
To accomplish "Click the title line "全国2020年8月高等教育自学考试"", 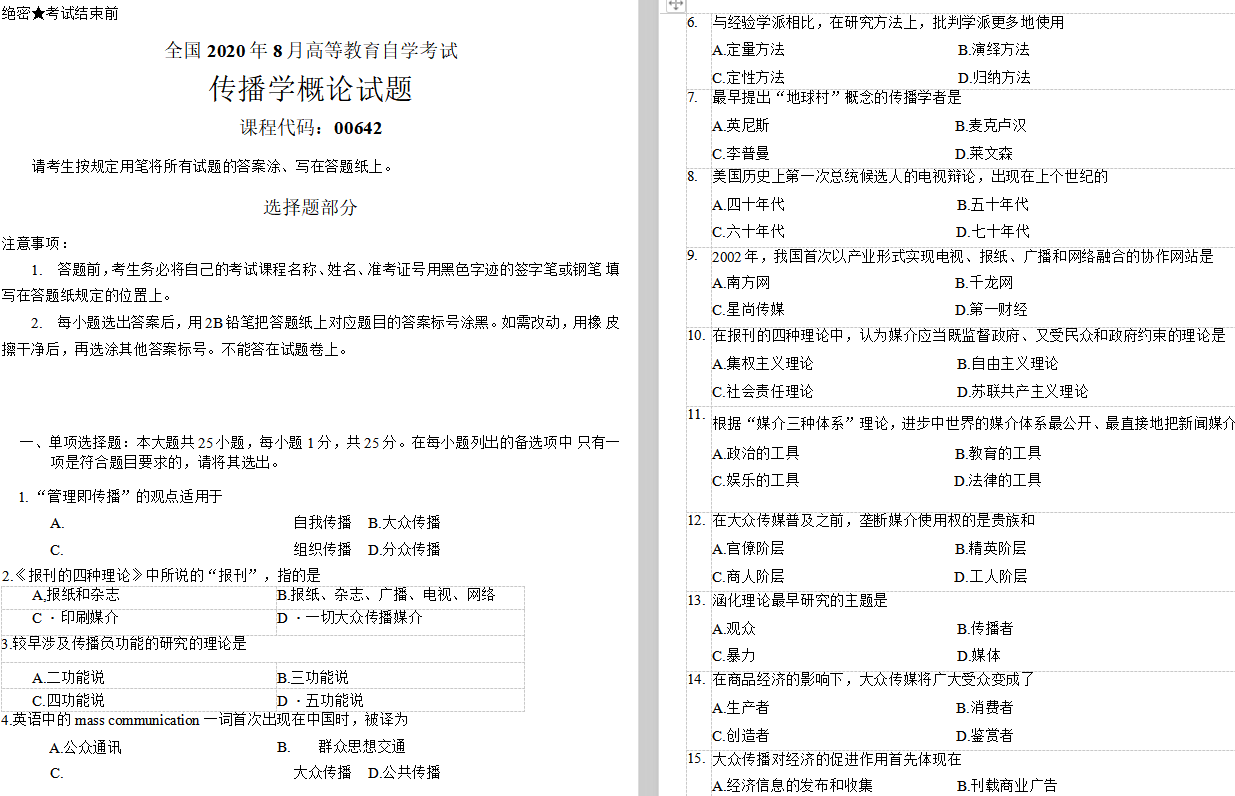I will (311, 51).
